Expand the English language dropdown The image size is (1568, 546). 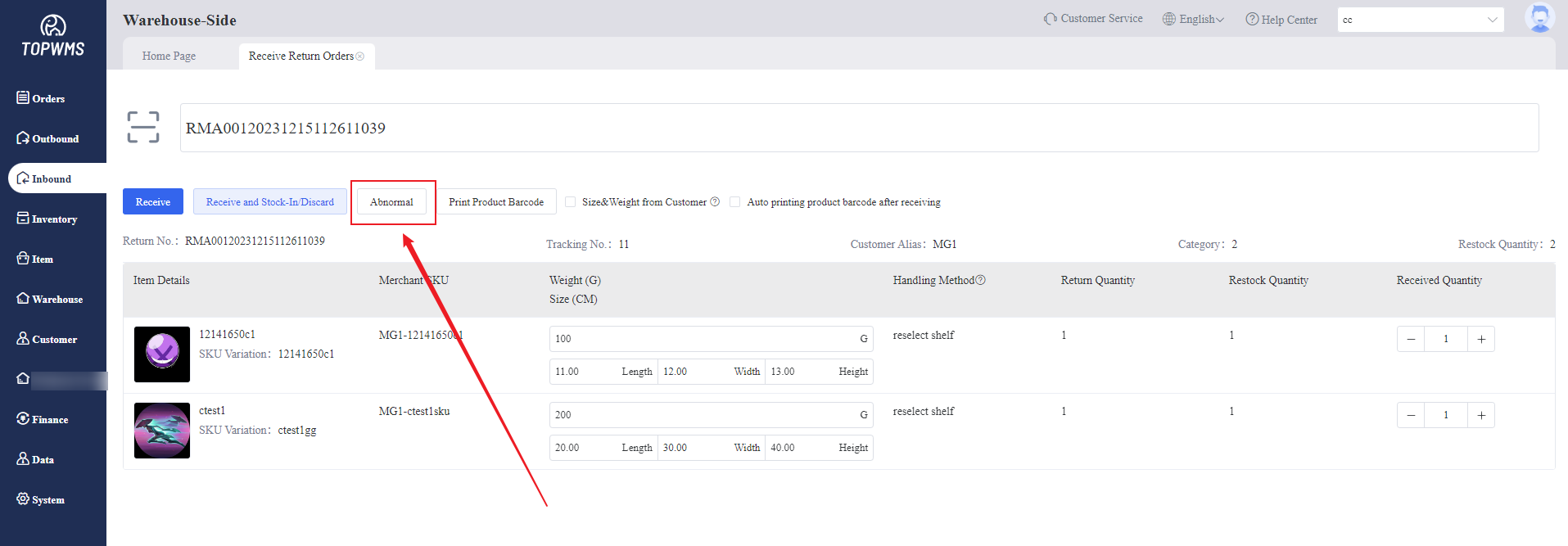1194,20
